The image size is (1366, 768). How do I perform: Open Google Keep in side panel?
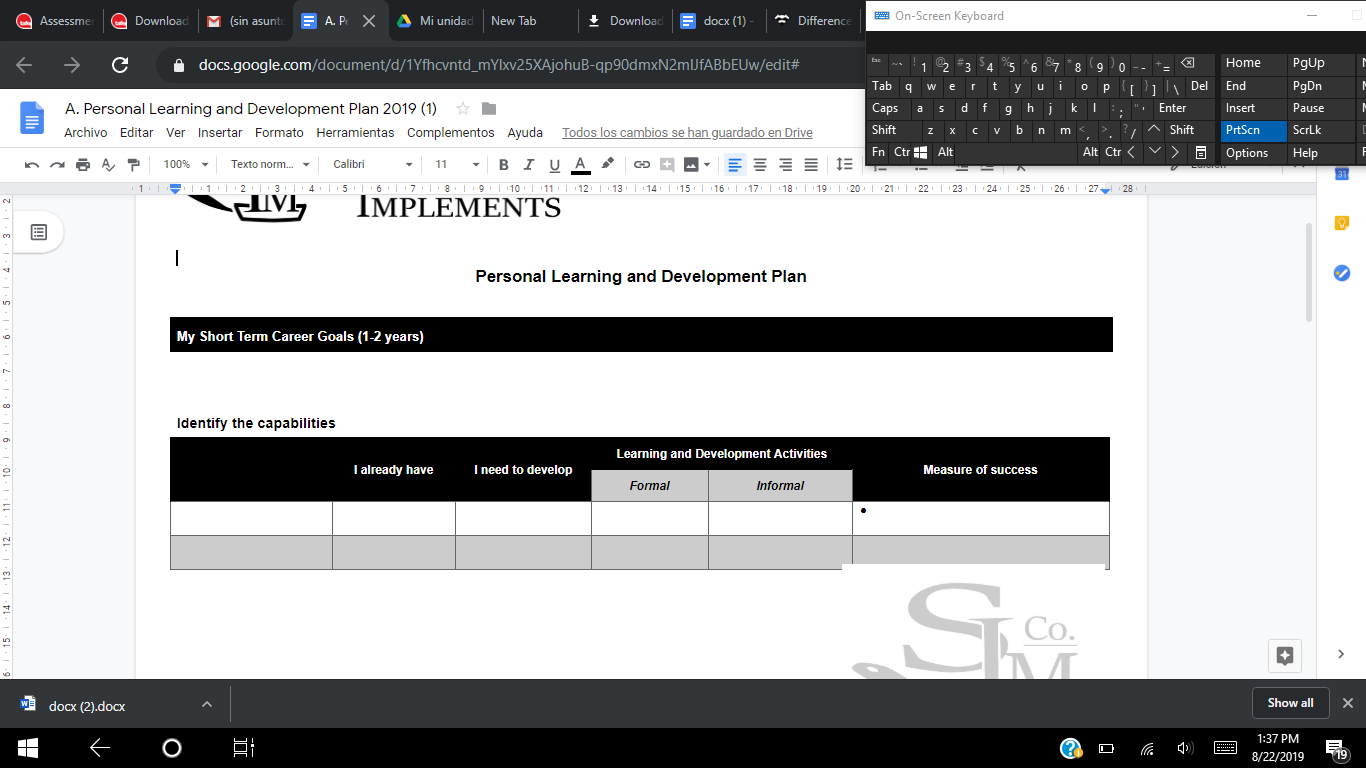tap(1342, 223)
